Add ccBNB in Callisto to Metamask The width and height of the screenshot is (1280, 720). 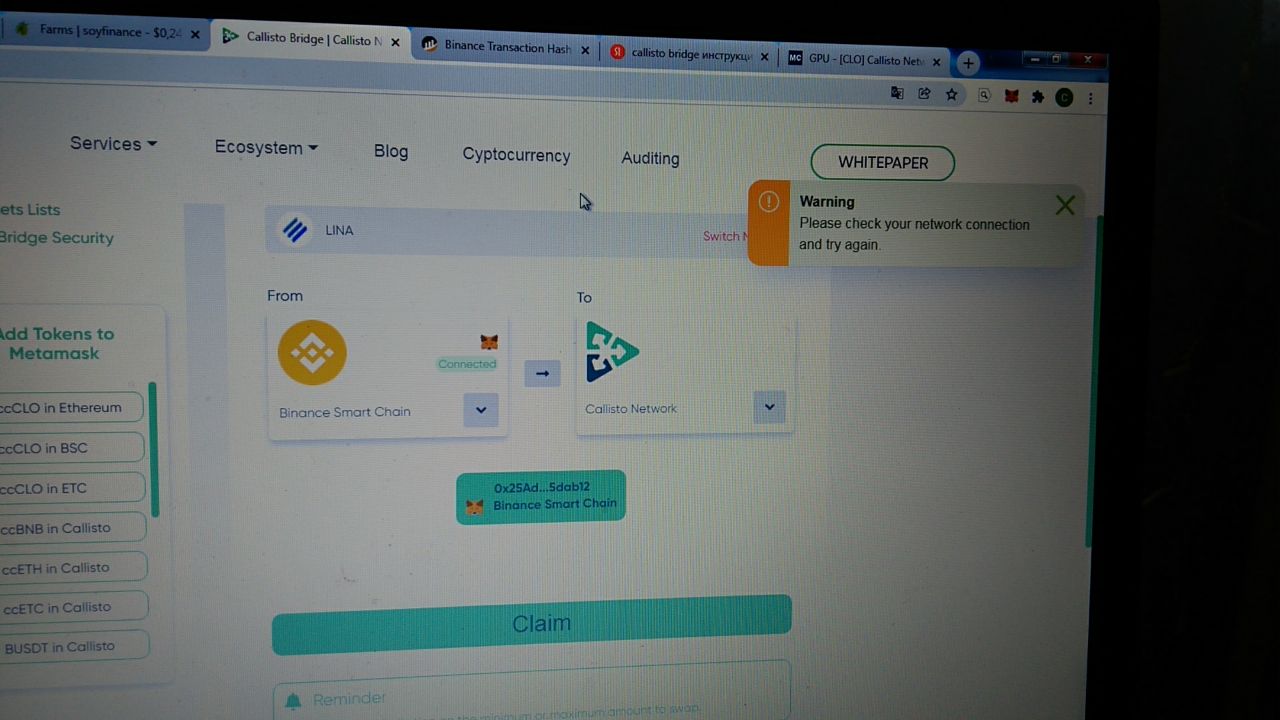click(x=73, y=527)
